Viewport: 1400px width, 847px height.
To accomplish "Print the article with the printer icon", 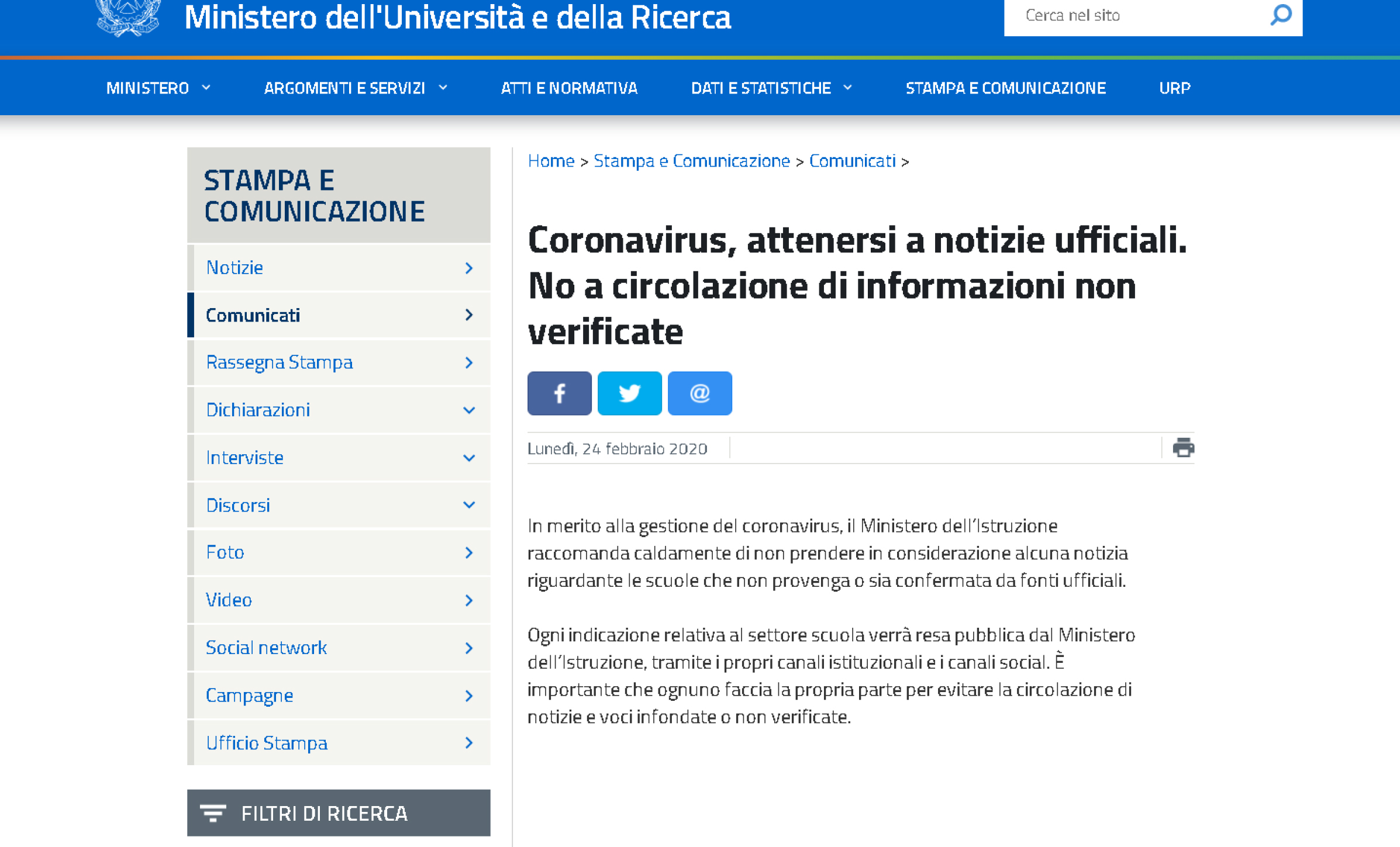I will 1182,448.
